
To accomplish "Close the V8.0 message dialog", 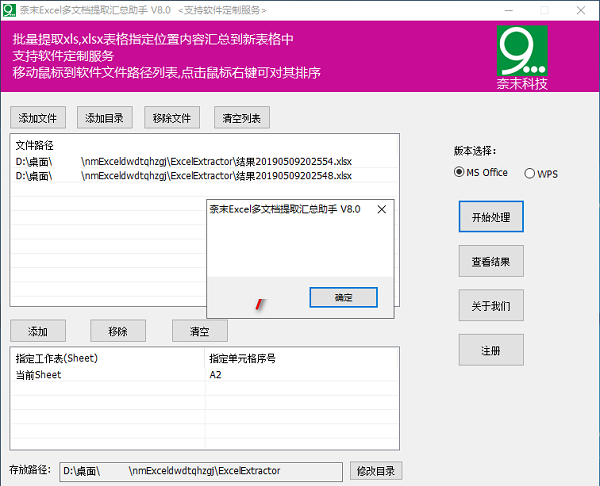I will (x=382, y=209).
